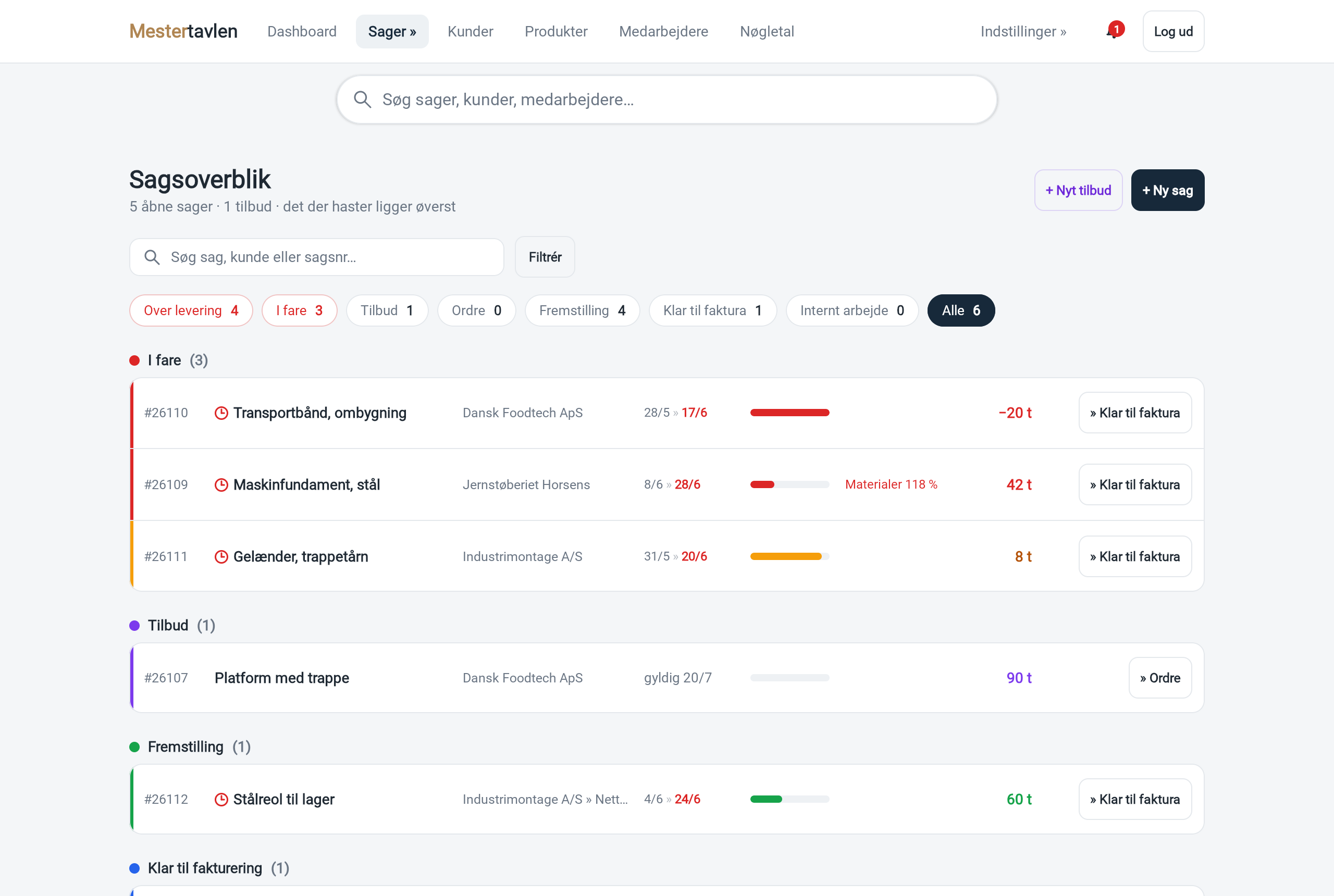Collapse the Tilbud group header
This screenshot has height=896, width=1334.
(172, 626)
